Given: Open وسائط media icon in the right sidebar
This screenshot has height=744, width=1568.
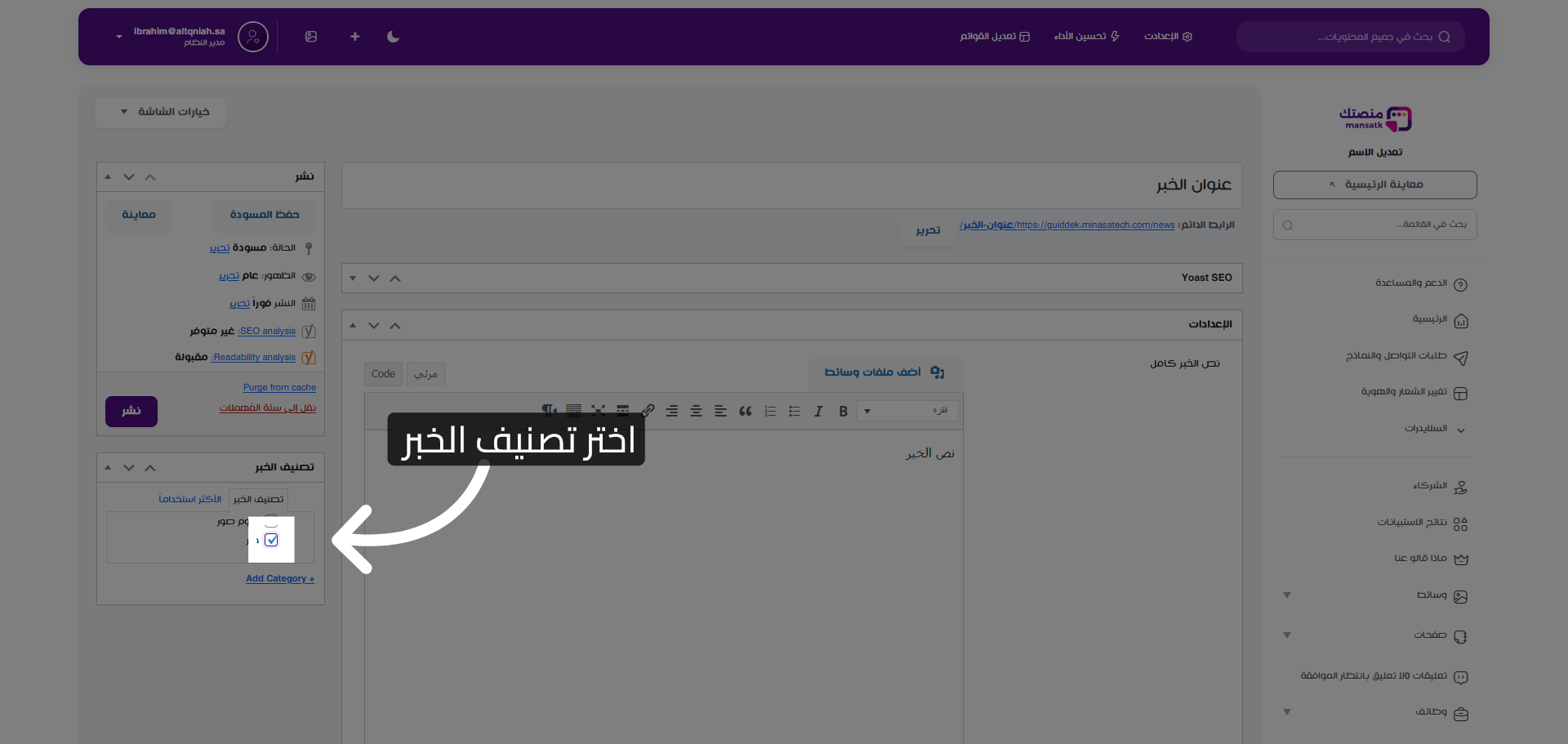Looking at the screenshot, I should click(1462, 595).
